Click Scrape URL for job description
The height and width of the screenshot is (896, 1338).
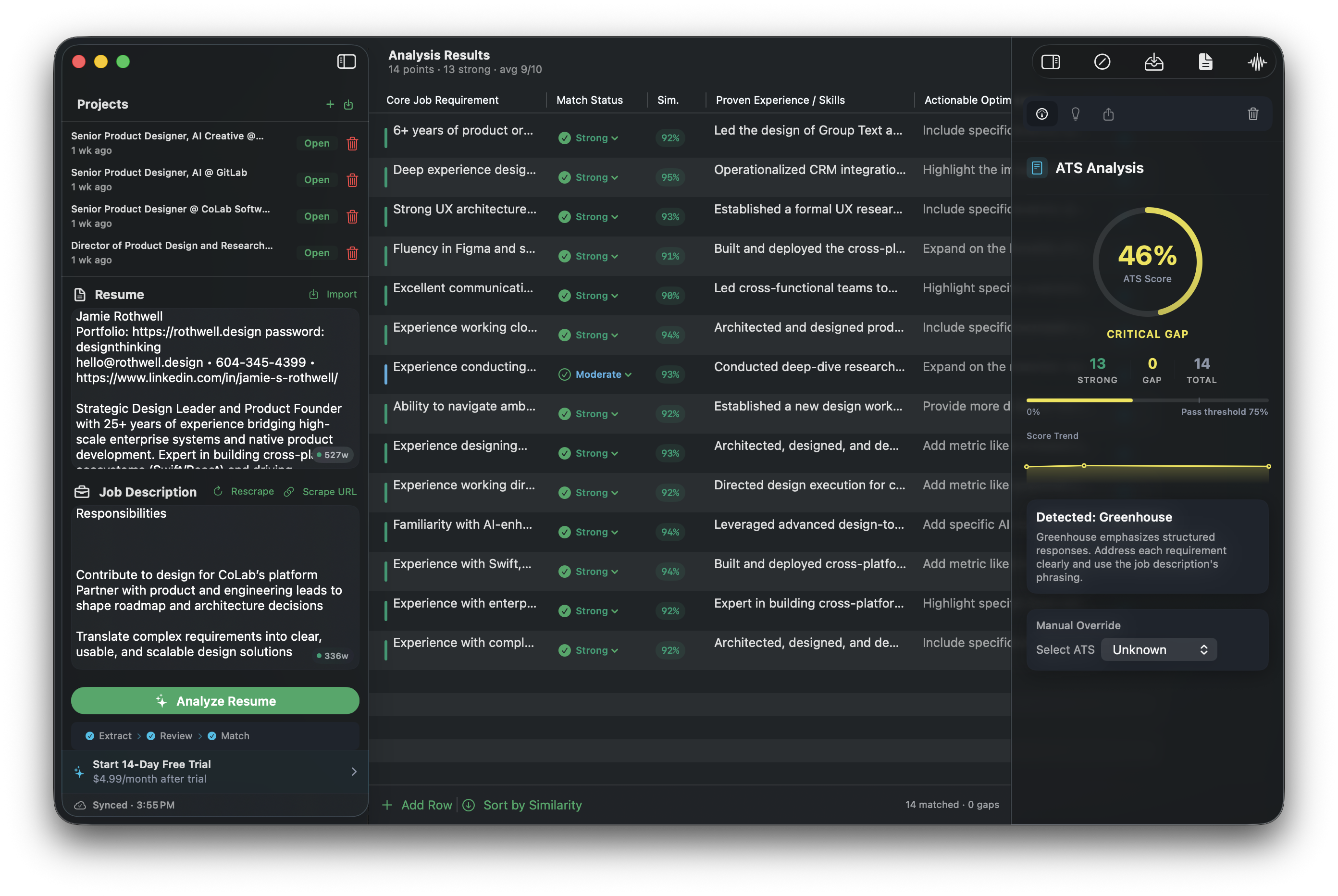(x=321, y=491)
